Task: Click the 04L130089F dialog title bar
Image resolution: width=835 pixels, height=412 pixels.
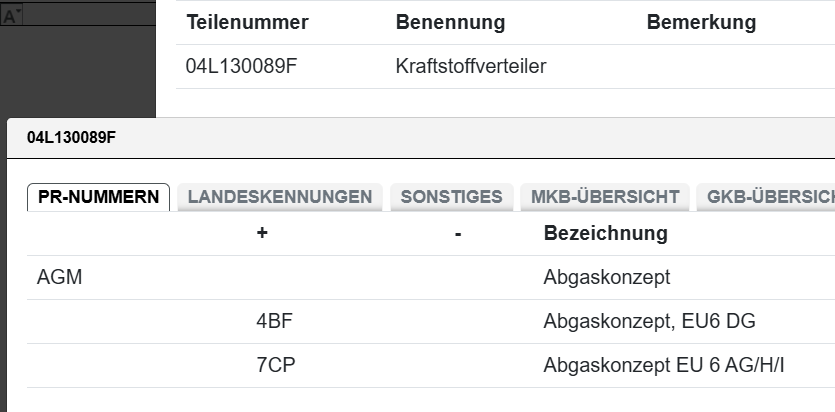Action: tap(400, 137)
